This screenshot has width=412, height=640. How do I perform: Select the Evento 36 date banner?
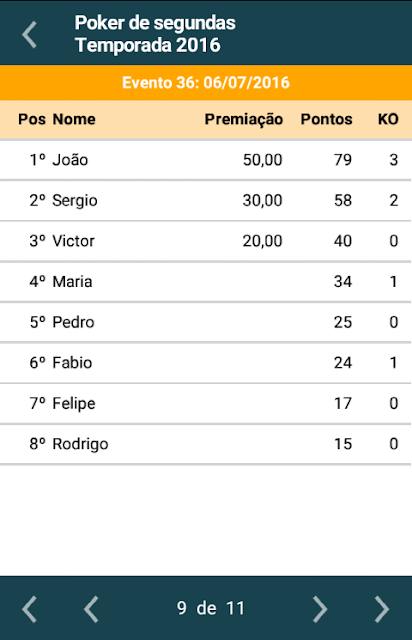coord(206,83)
